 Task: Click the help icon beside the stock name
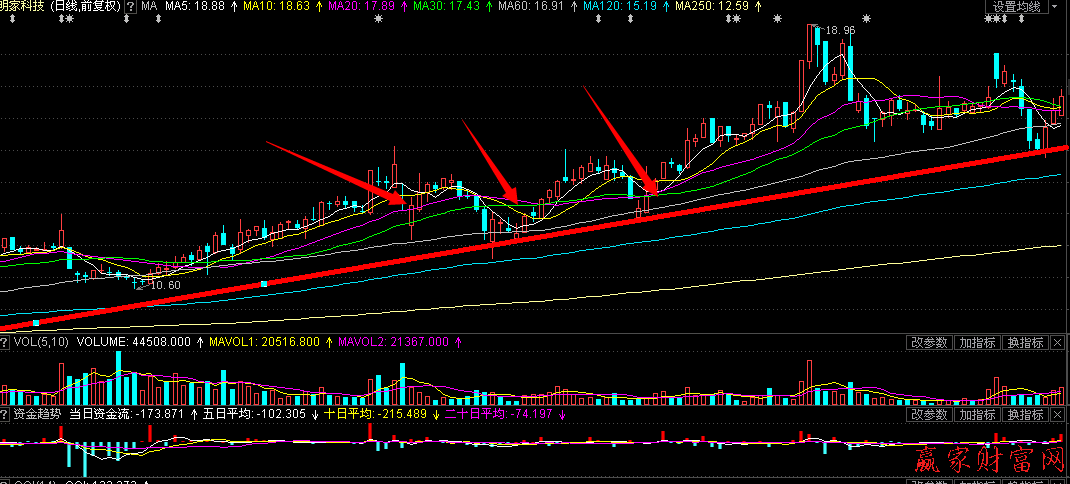(x=130, y=6)
